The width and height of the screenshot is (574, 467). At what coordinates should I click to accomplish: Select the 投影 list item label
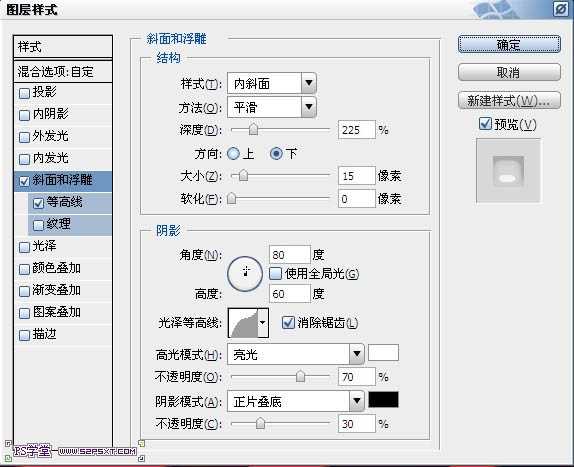pos(44,92)
